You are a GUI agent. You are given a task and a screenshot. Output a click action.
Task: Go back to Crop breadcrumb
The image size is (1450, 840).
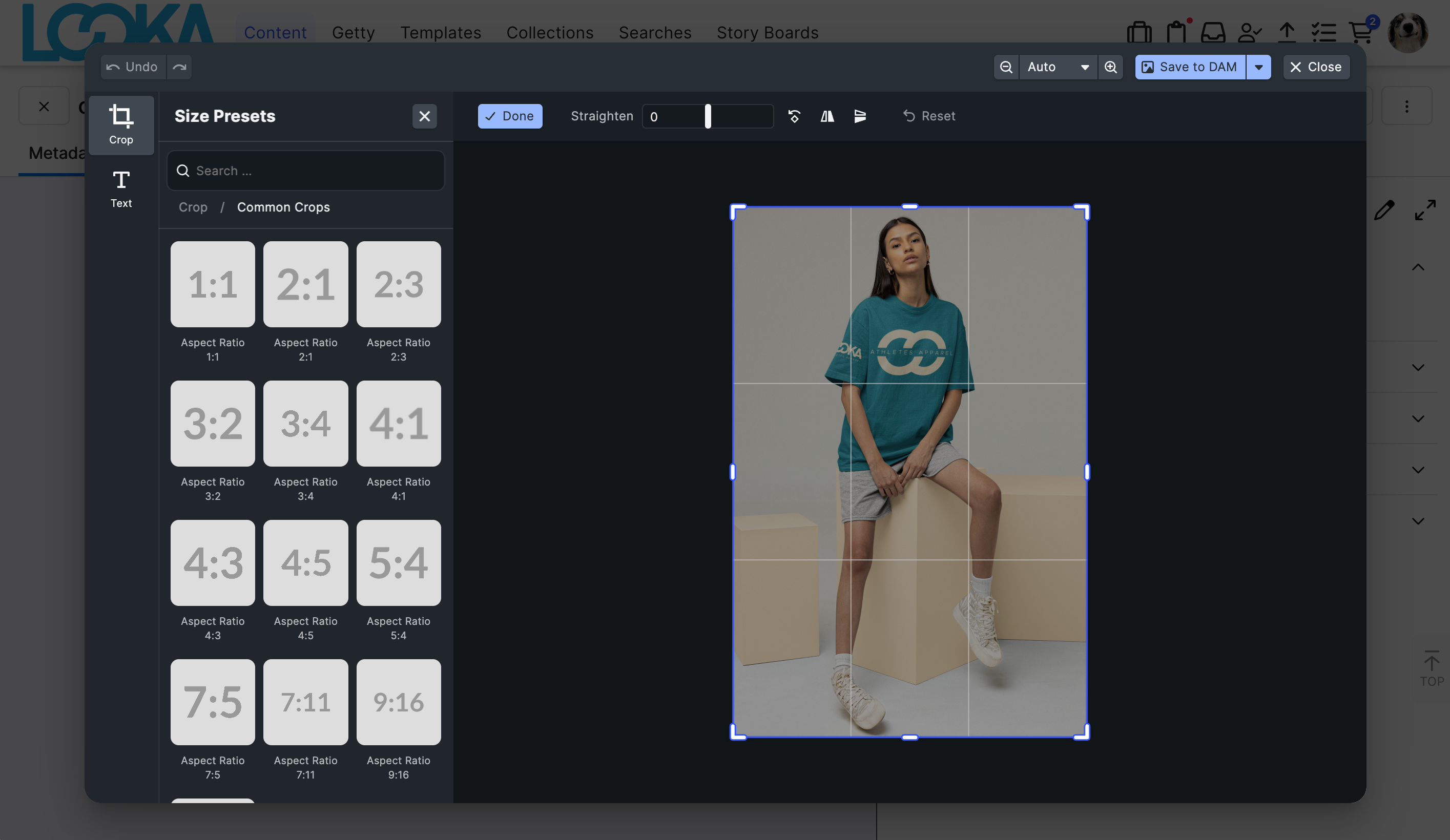(193, 207)
